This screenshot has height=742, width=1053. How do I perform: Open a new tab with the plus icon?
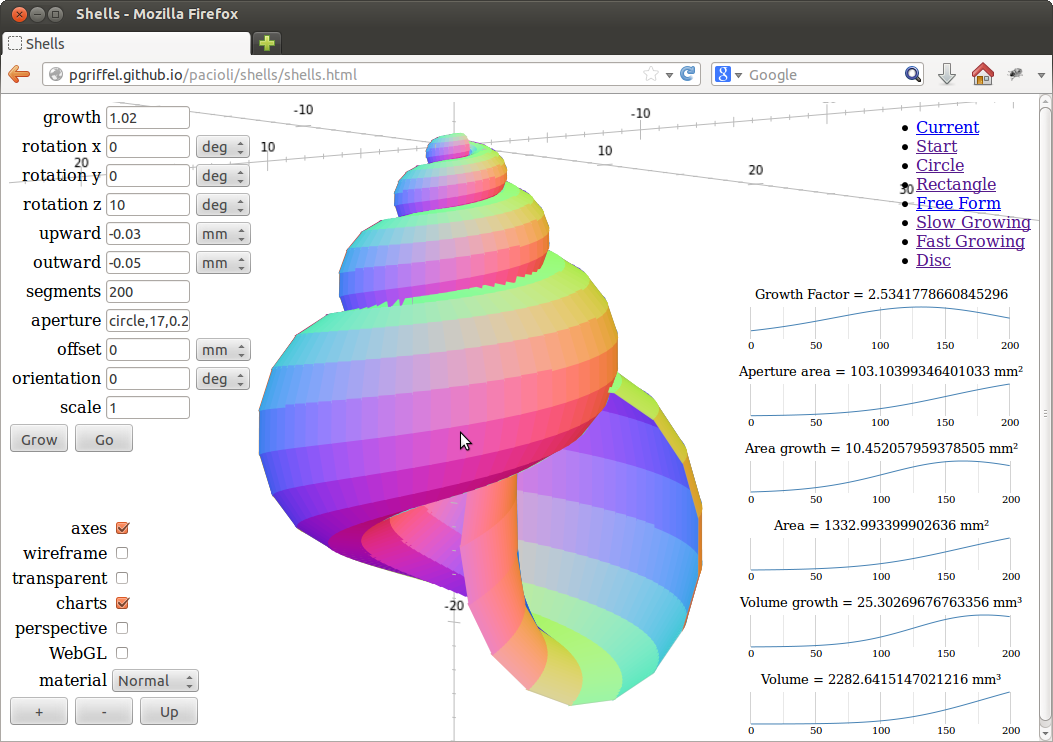coord(266,44)
